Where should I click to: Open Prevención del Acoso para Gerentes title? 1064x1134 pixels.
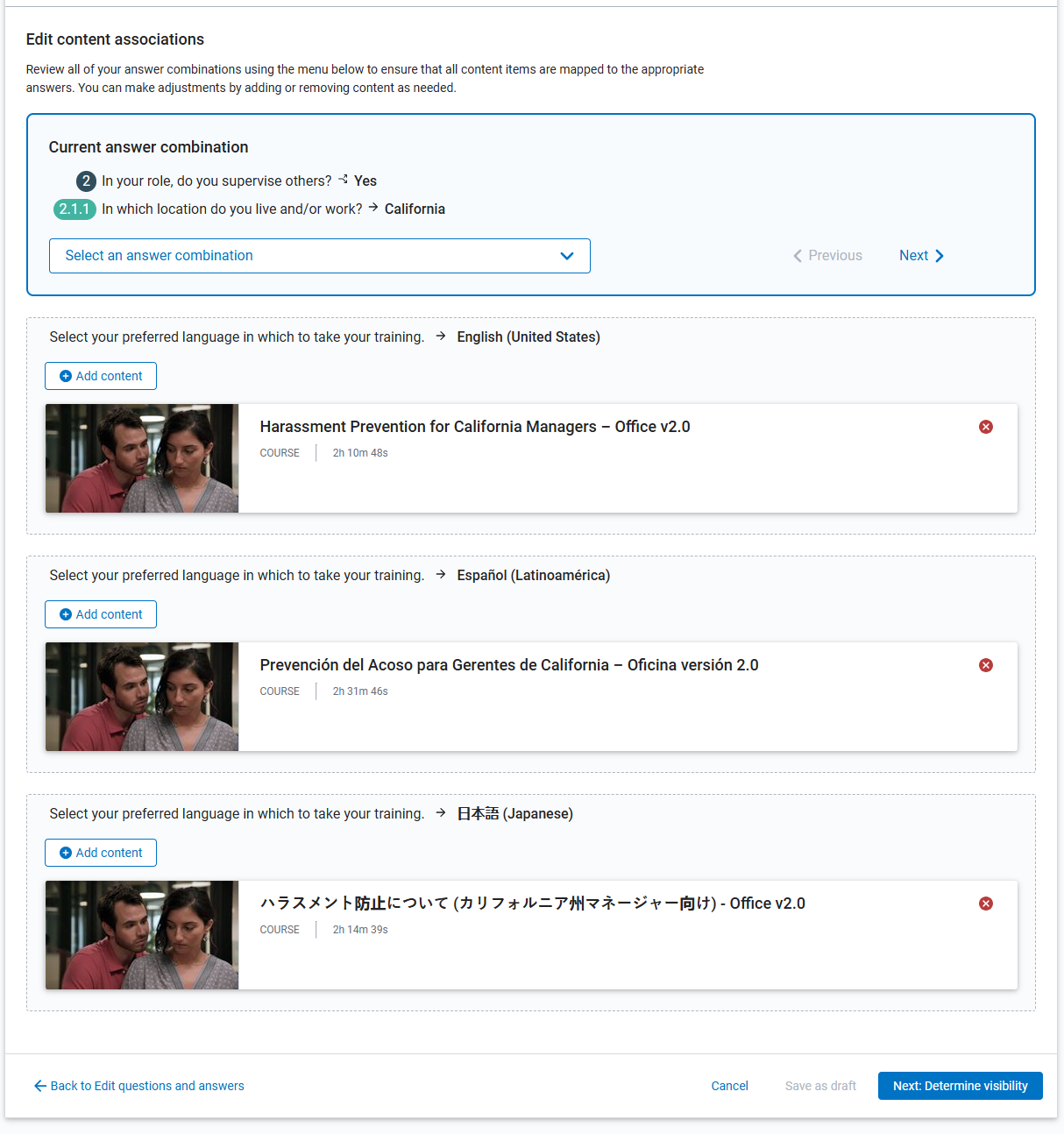click(509, 665)
